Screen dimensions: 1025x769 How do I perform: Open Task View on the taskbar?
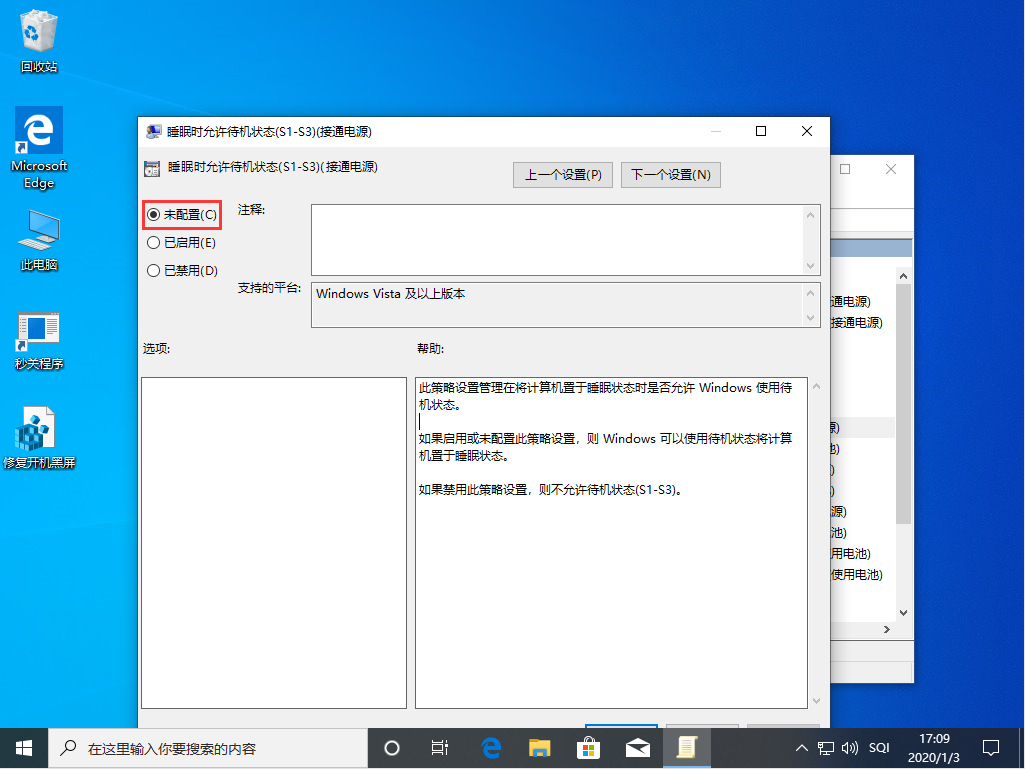440,747
